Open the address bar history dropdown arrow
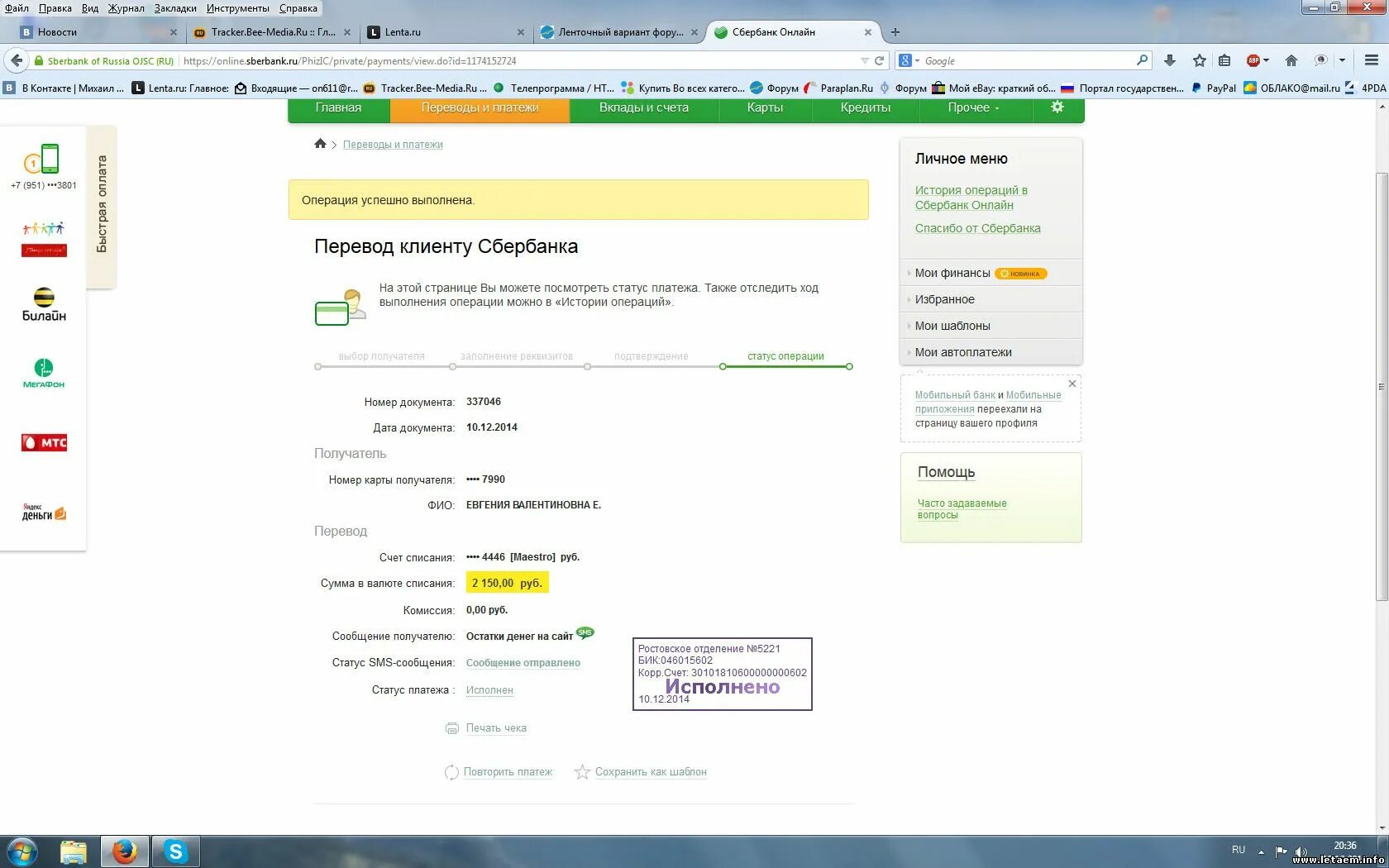1389x868 pixels. (x=865, y=60)
